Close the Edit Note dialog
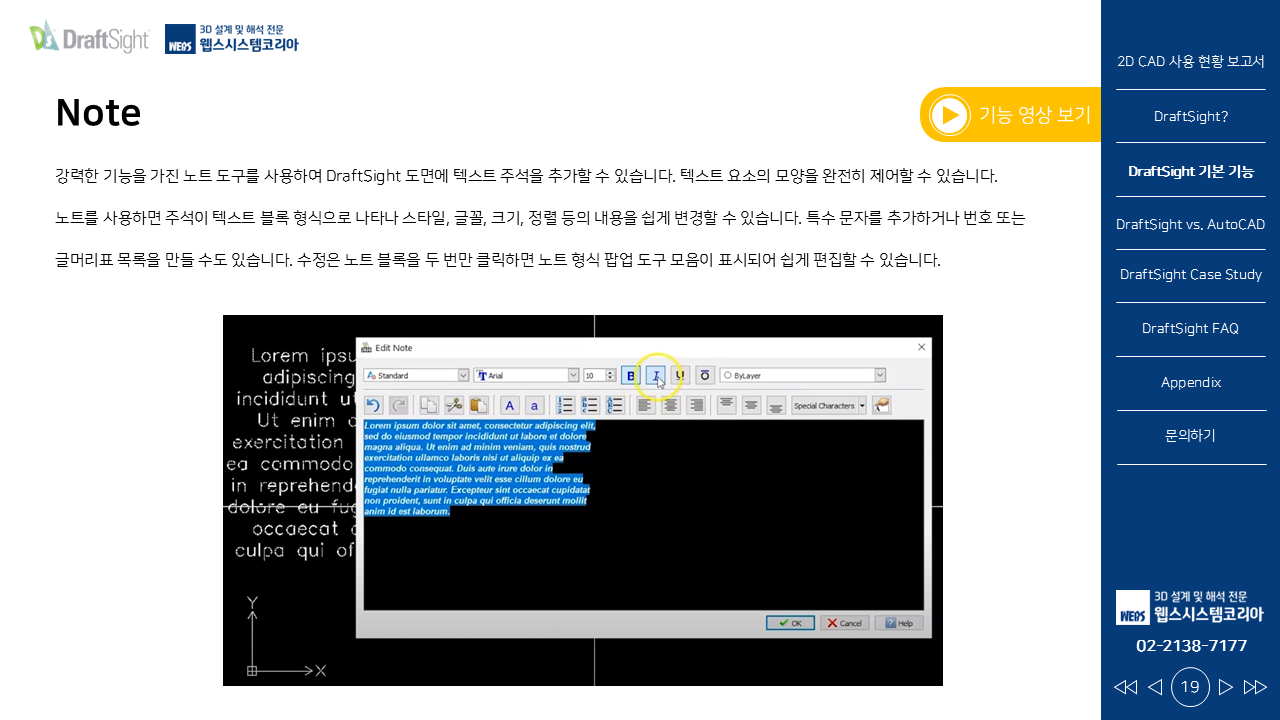The width and height of the screenshot is (1280, 720). 921,347
